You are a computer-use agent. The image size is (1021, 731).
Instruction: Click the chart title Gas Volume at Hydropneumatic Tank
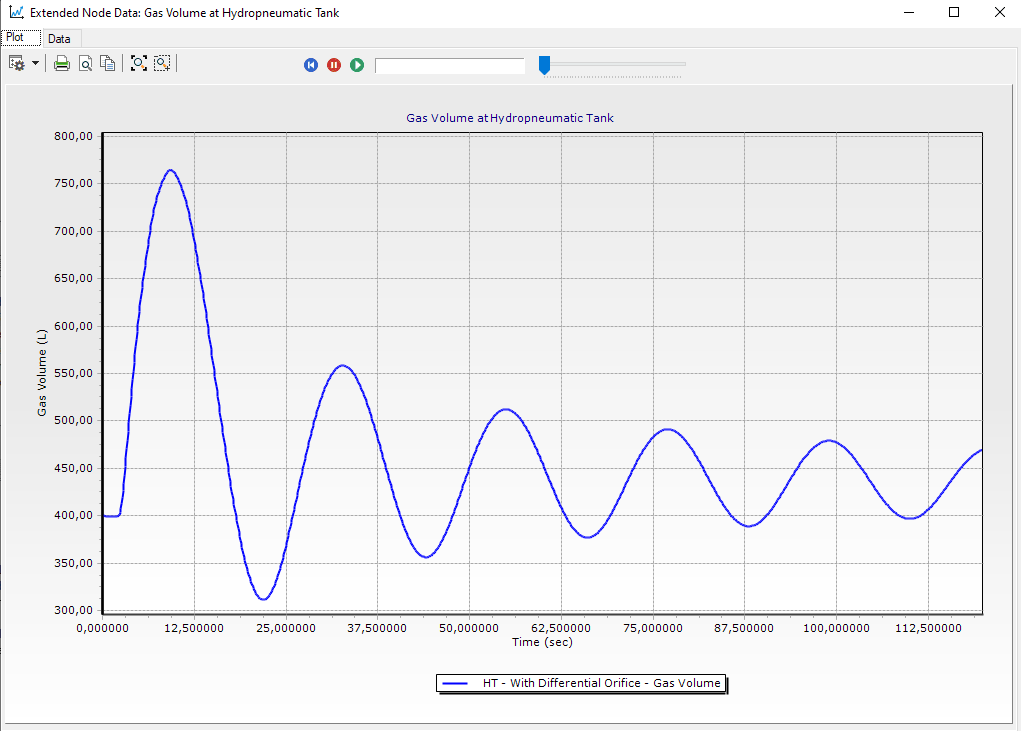[x=510, y=118]
